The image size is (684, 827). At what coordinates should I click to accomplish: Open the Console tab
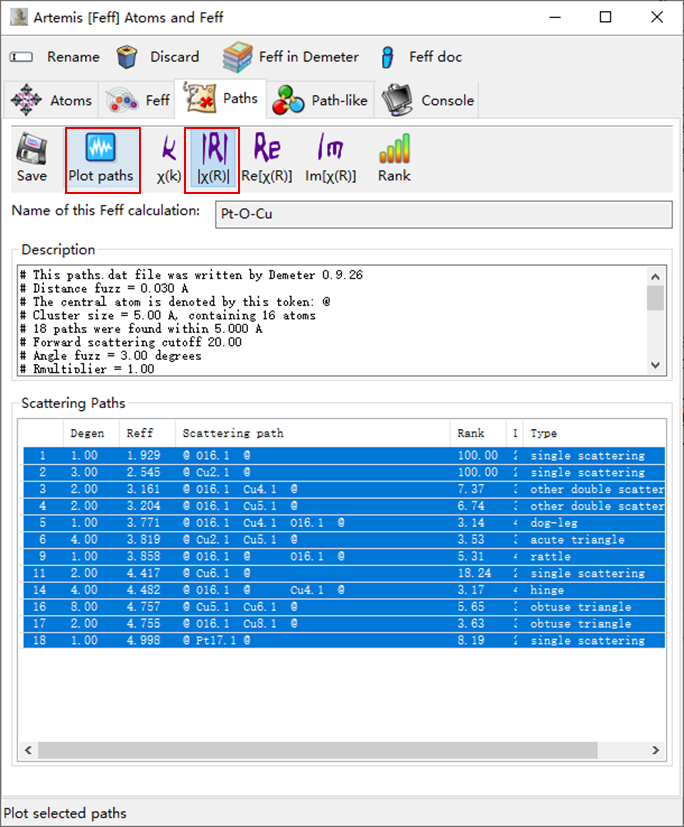tap(427, 100)
